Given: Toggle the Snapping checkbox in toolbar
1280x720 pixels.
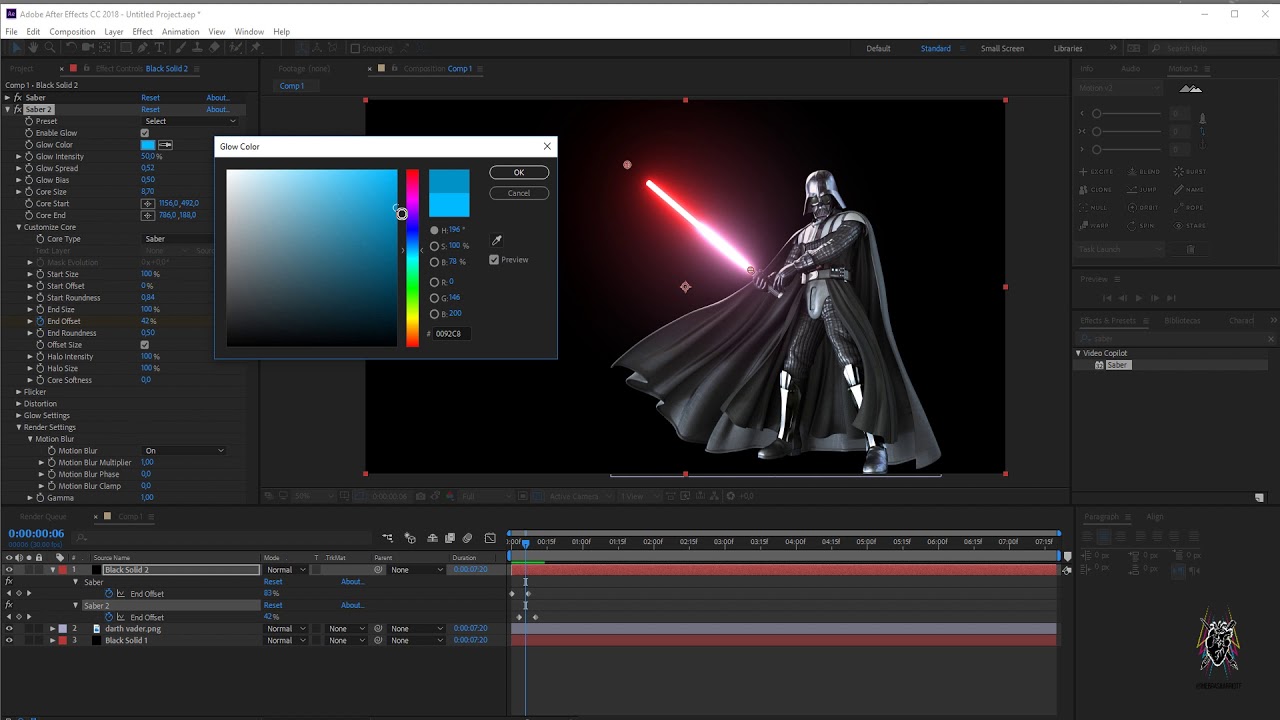Looking at the screenshot, I should [355, 48].
